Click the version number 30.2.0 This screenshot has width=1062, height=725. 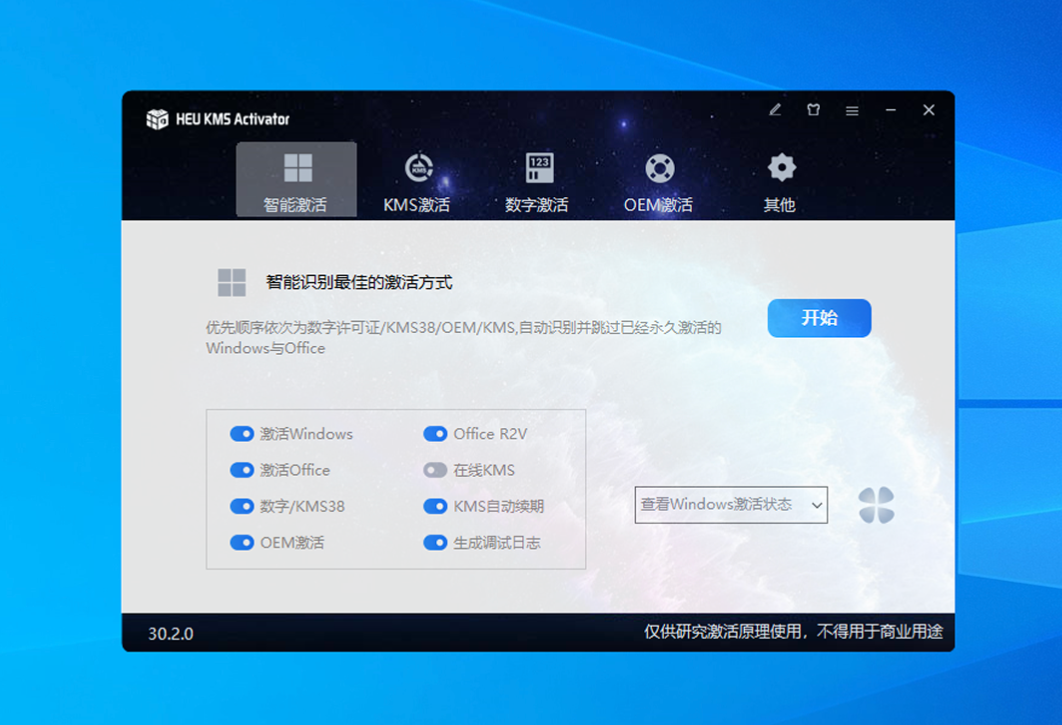click(171, 634)
